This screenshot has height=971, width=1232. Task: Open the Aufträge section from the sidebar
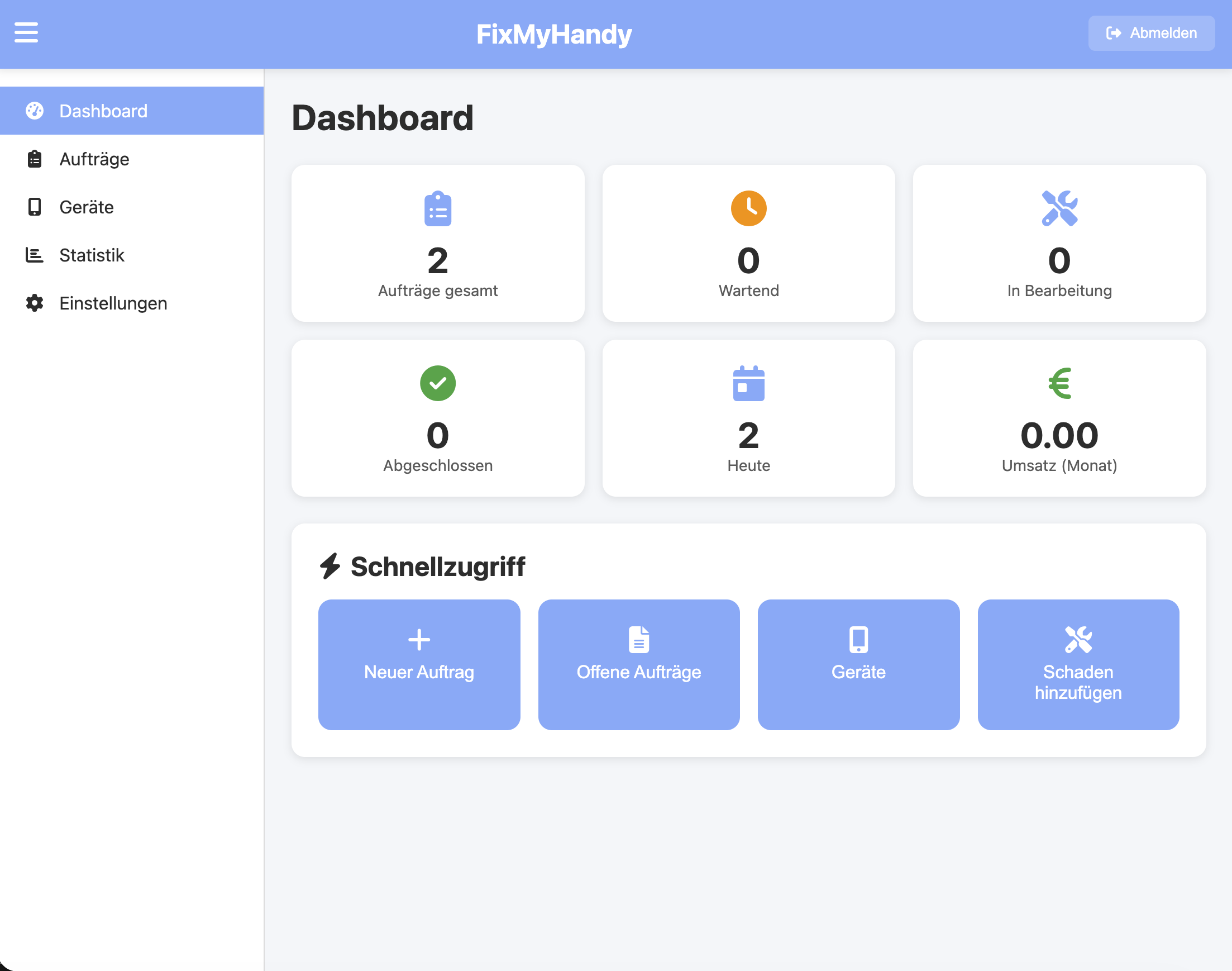point(94,159)
